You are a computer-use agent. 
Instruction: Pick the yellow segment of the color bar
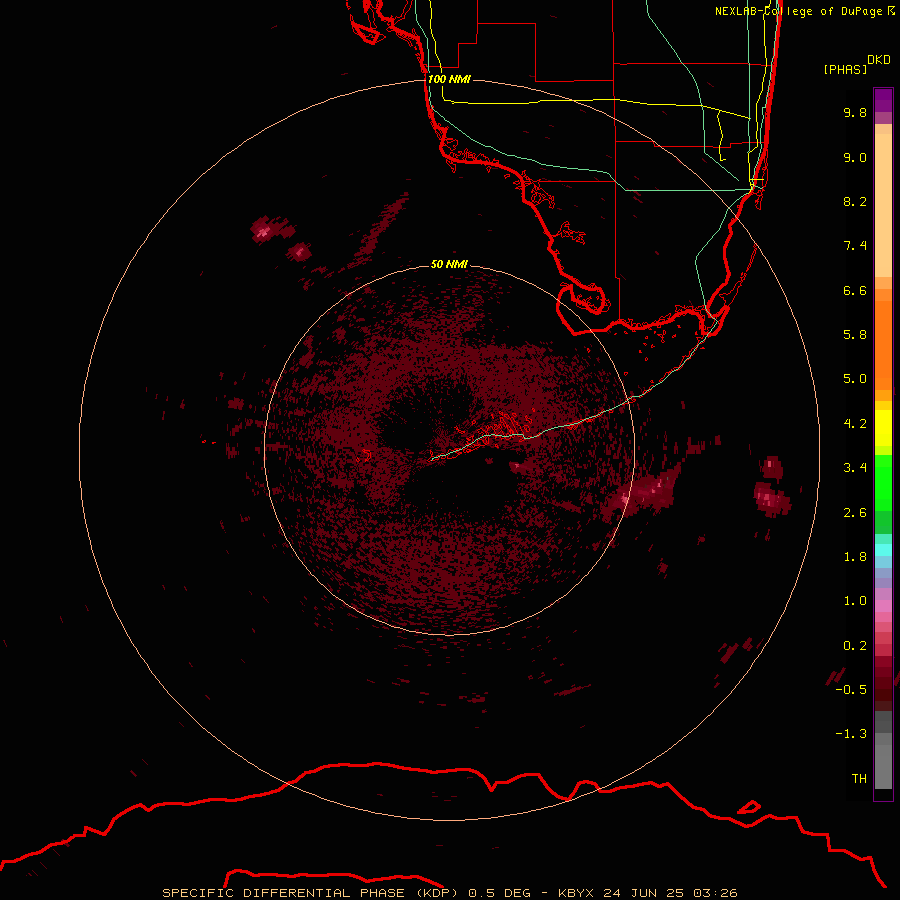tap(883, 428)
